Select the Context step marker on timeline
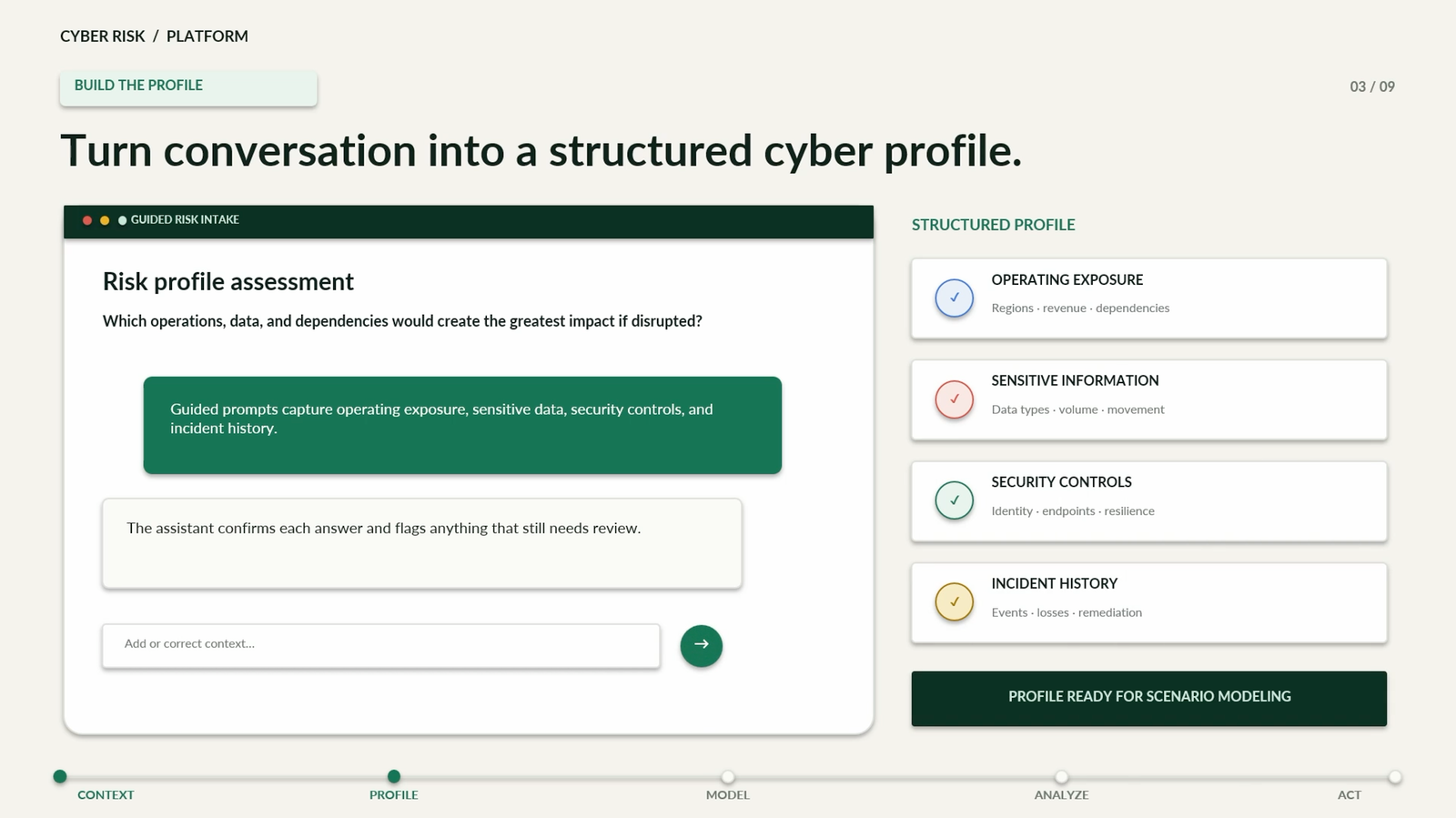1456x818 pixels. 60,776
